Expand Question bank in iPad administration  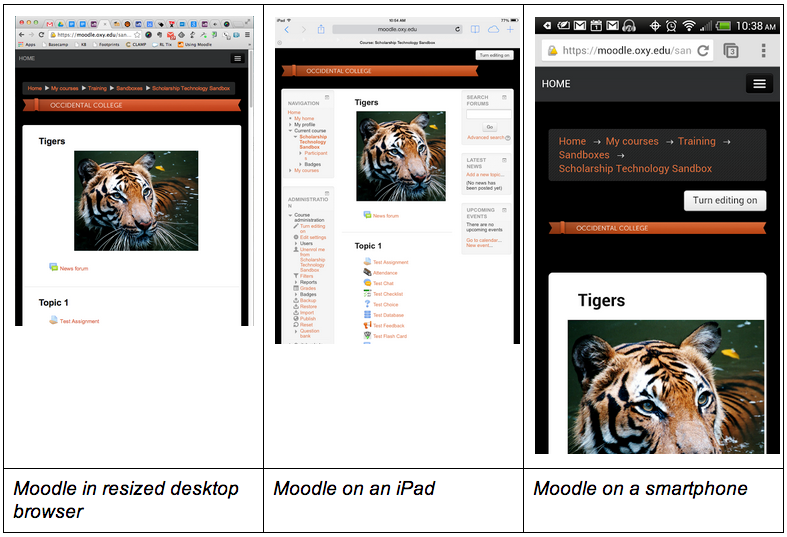pos(296,331)
